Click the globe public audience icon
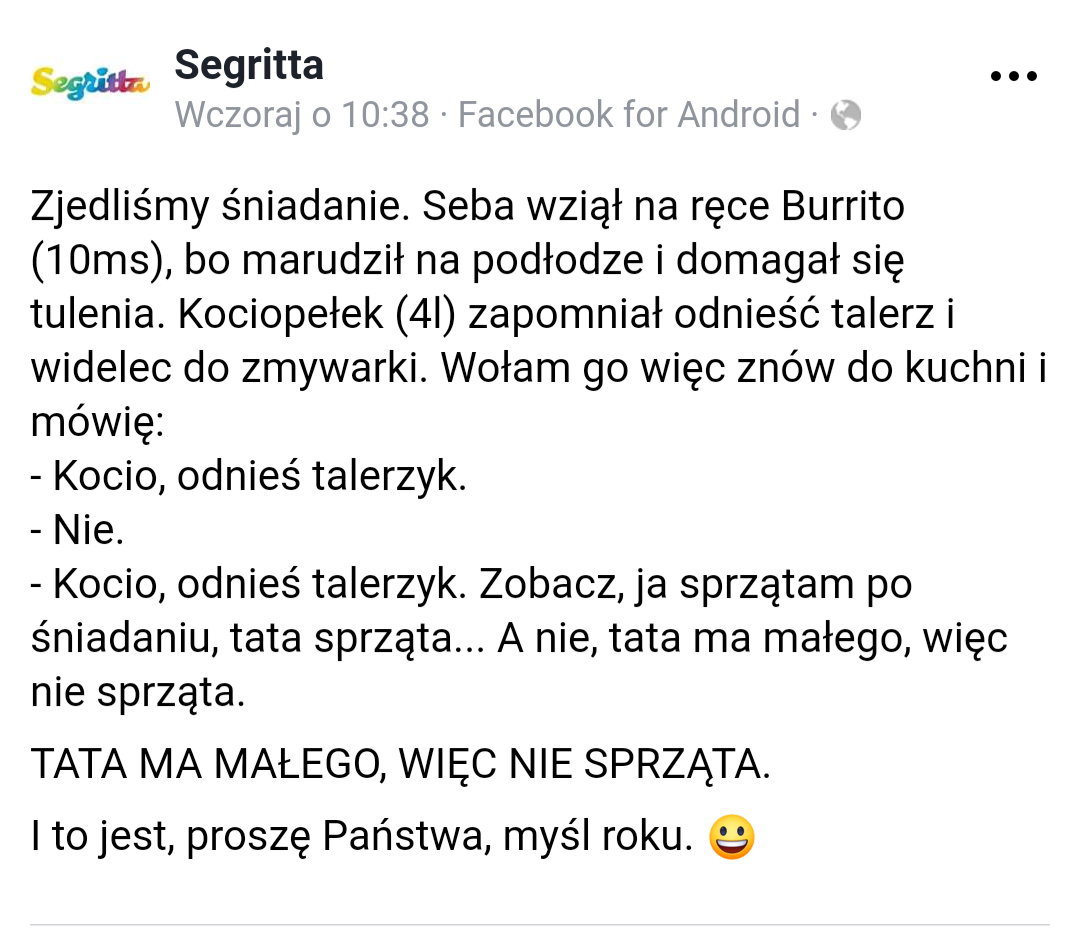1080x936 pixels. [x=845, y=114]
